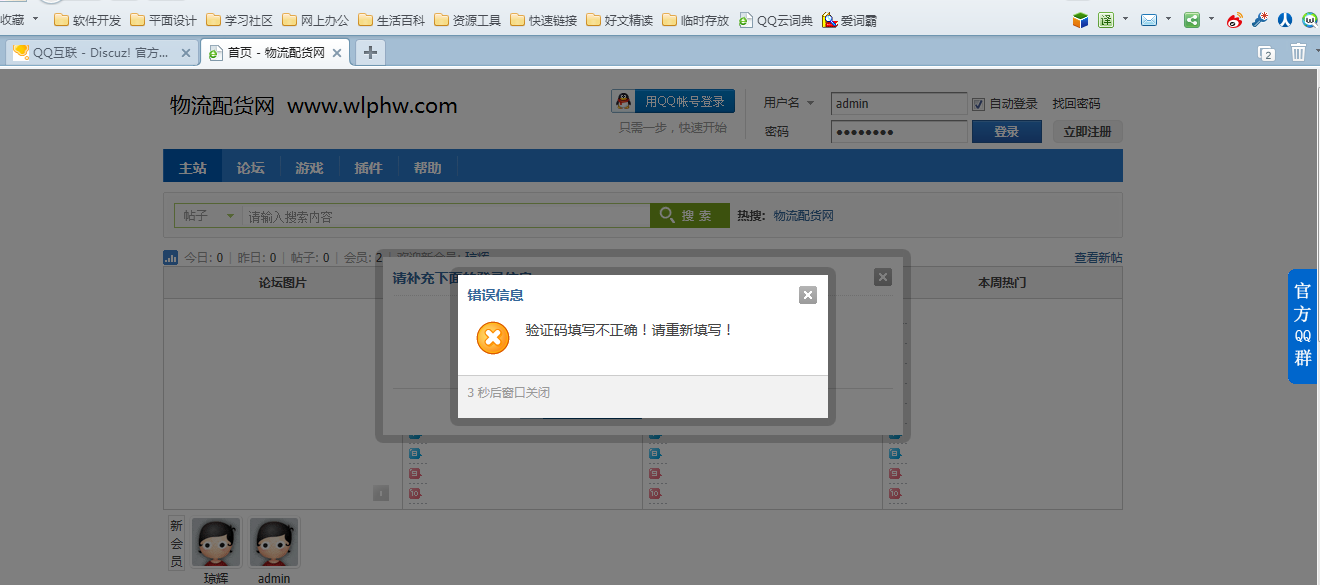Open the 查看新帖 link
The image size is (1320, 585).
(1098, 258)
